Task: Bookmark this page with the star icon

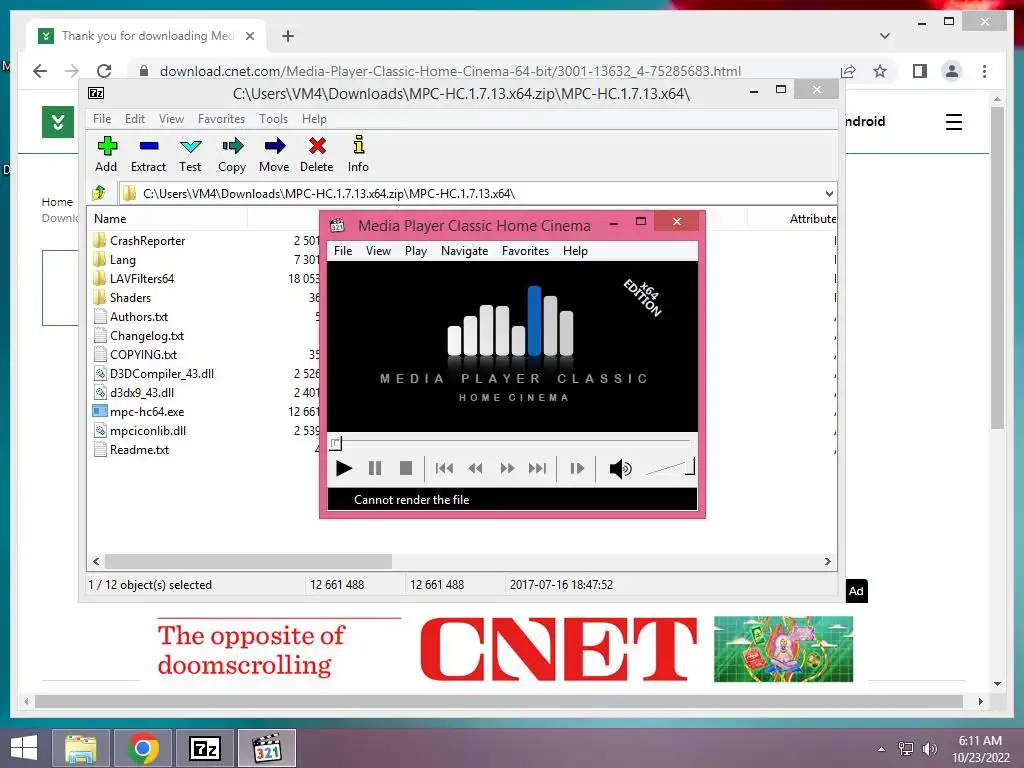Action: pos(880,71)
